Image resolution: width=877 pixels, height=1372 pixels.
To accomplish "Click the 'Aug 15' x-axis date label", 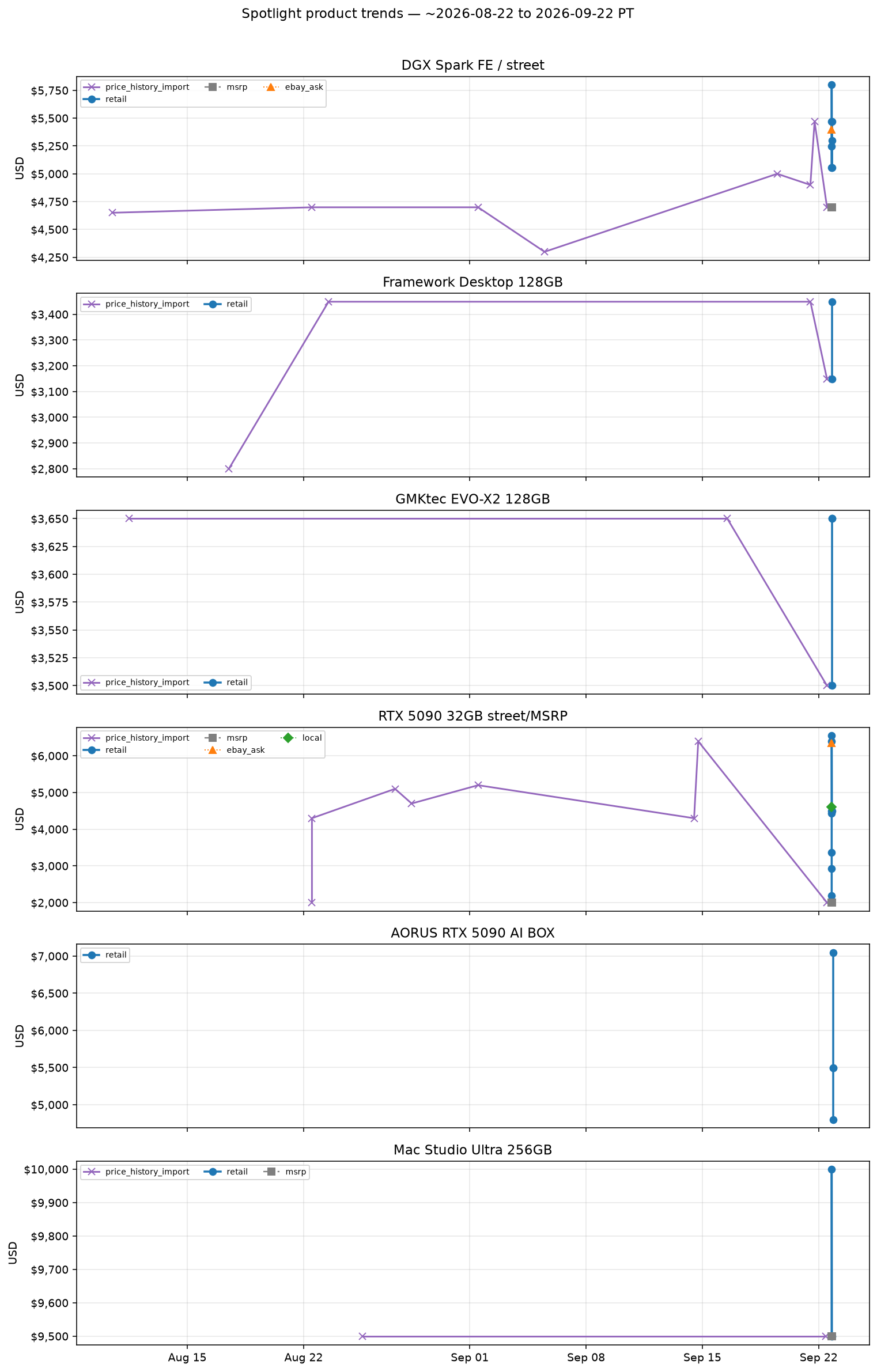I will tap(187, 1358).
